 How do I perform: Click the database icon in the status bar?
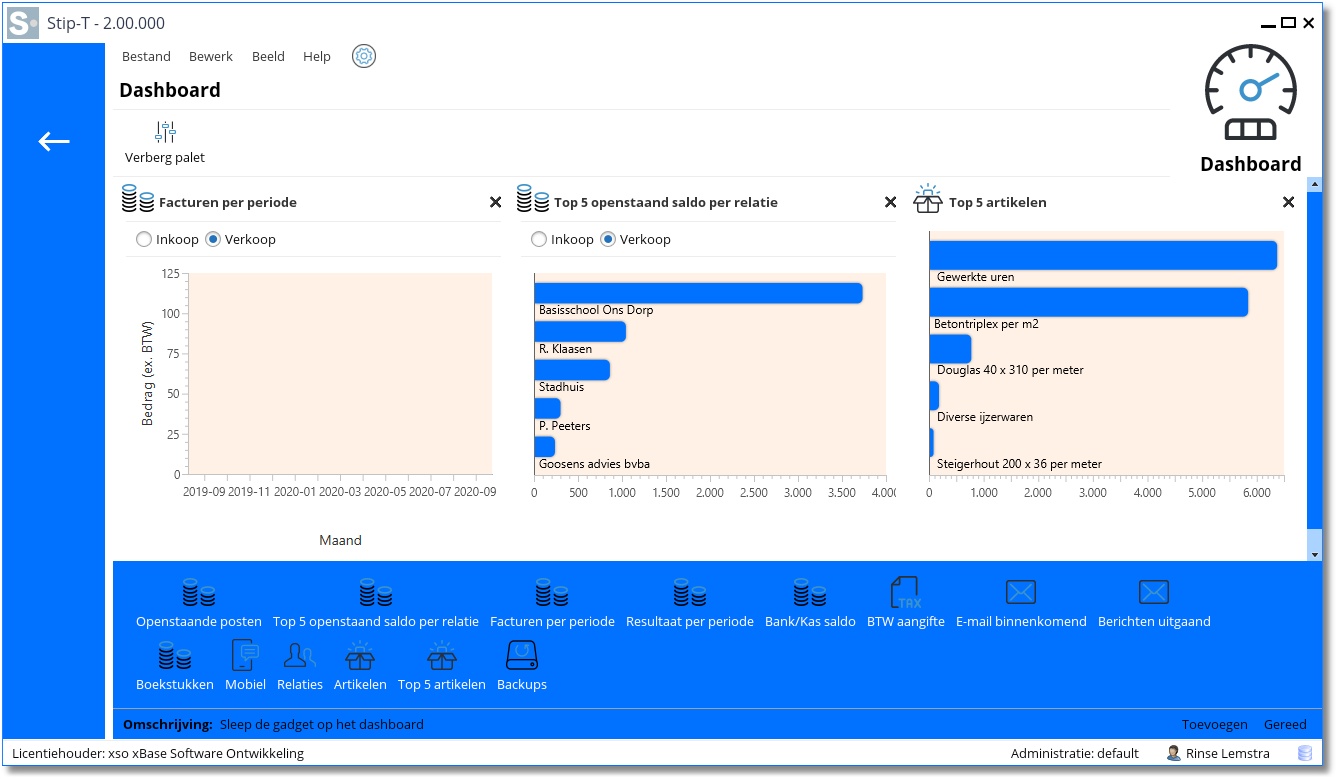point(1305,753)
